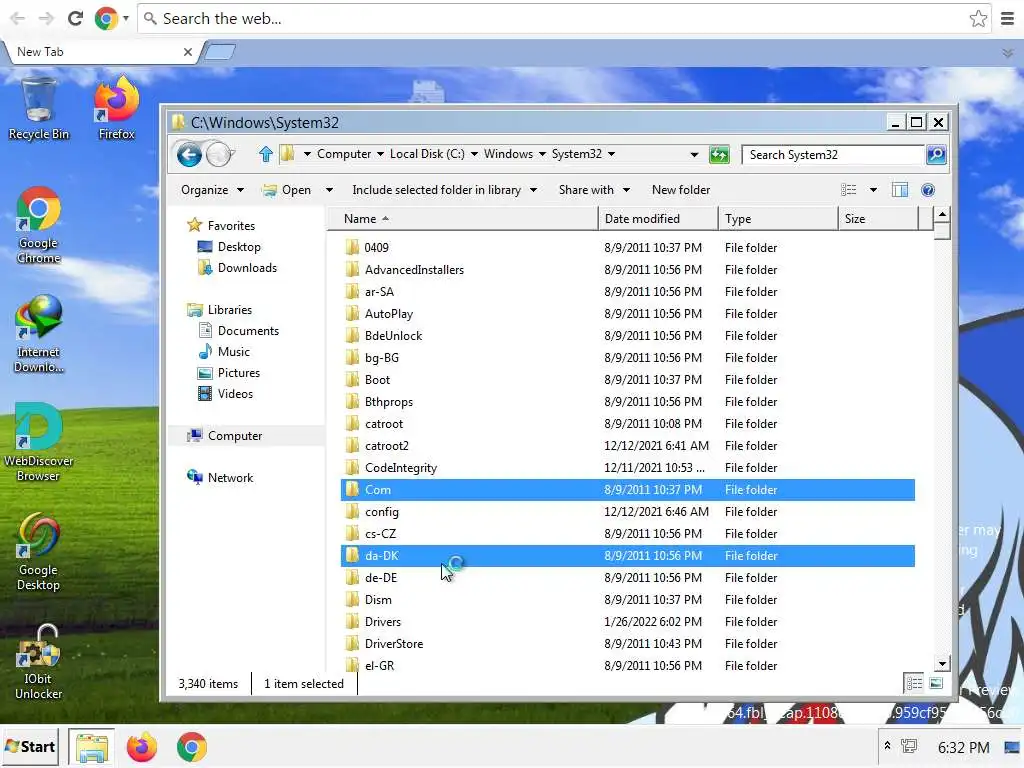Image resolution: width=1024 pixels, height=768 pixels.
Task: Sort by the Date modified column
Action: [x=658, y=219]
